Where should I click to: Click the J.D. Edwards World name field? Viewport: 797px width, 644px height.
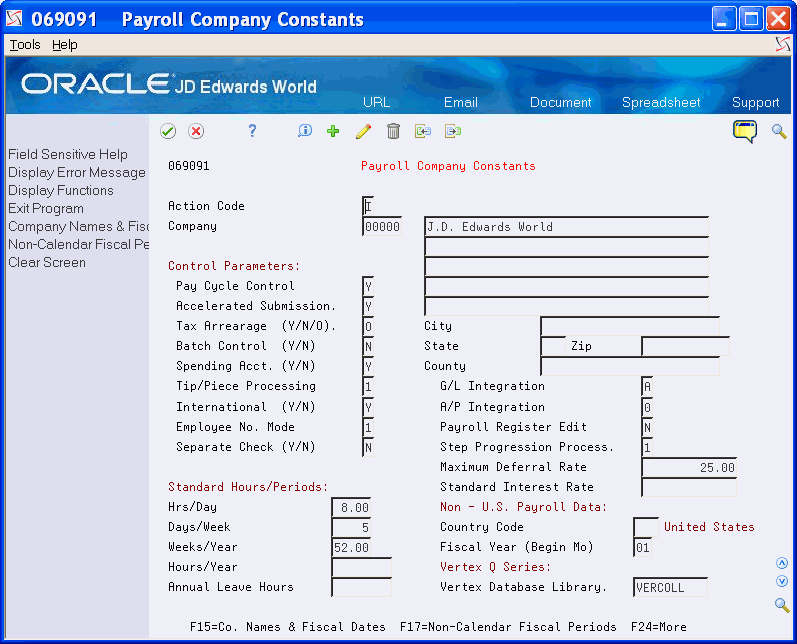566,226
